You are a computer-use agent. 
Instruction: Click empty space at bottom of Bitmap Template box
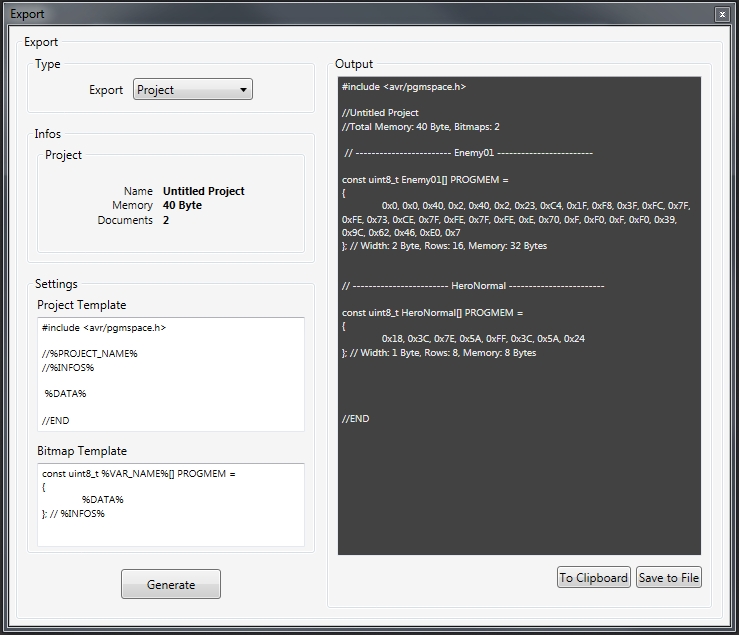pyautogui.click(x=170, y=533)
